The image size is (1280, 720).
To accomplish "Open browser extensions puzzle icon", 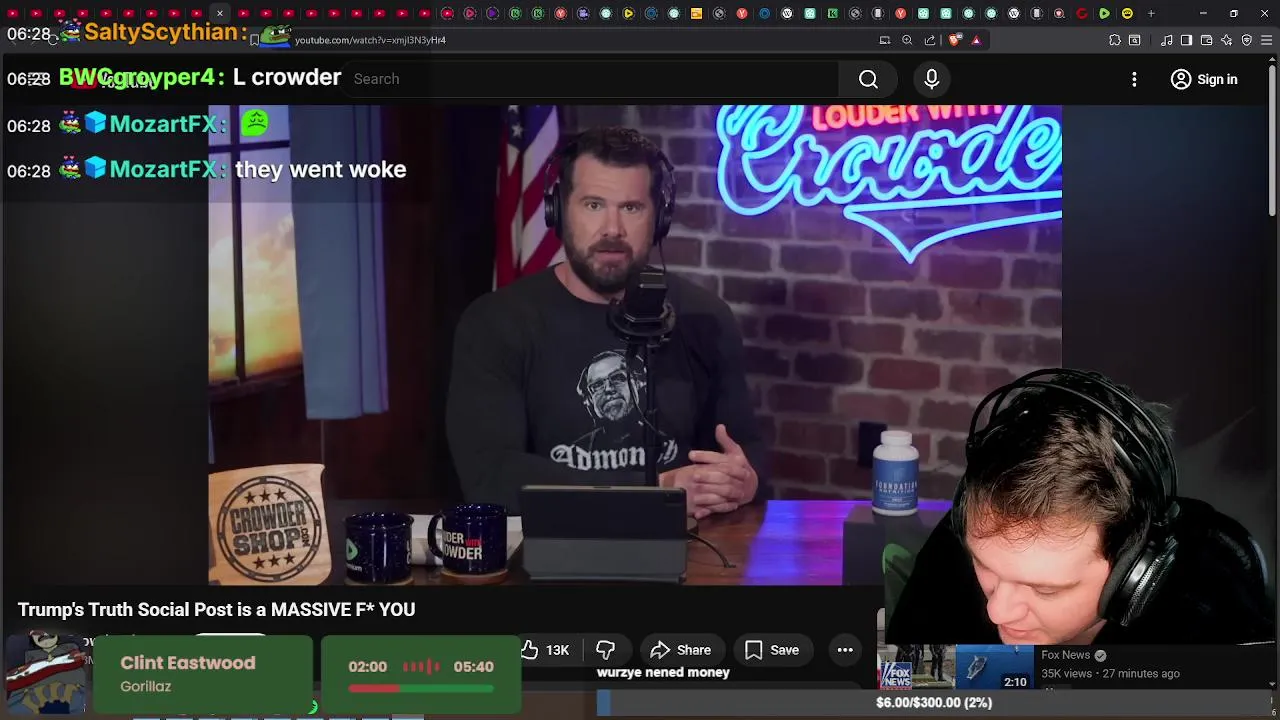I will 1115,40.
